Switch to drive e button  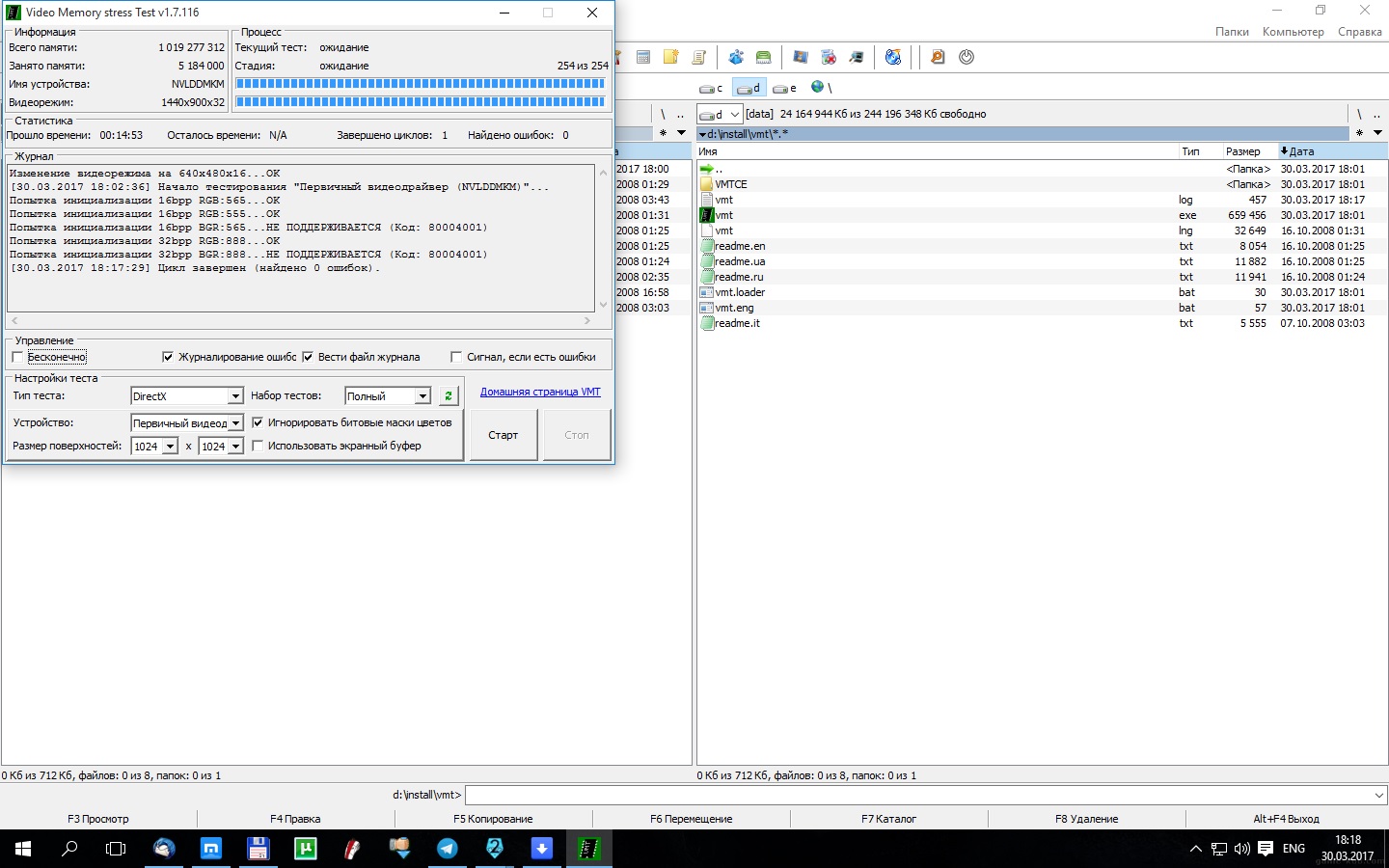(x=784, y=88)
